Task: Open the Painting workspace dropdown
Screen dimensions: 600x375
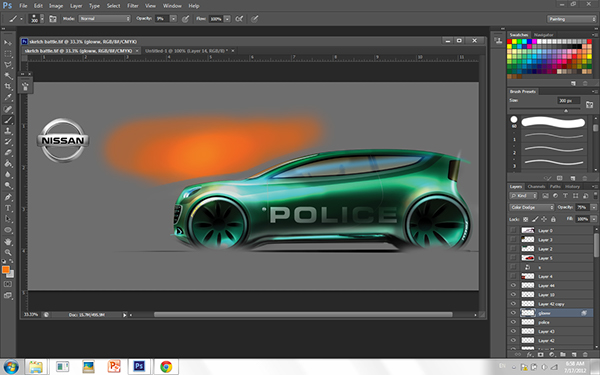Action: click(571, 19)
